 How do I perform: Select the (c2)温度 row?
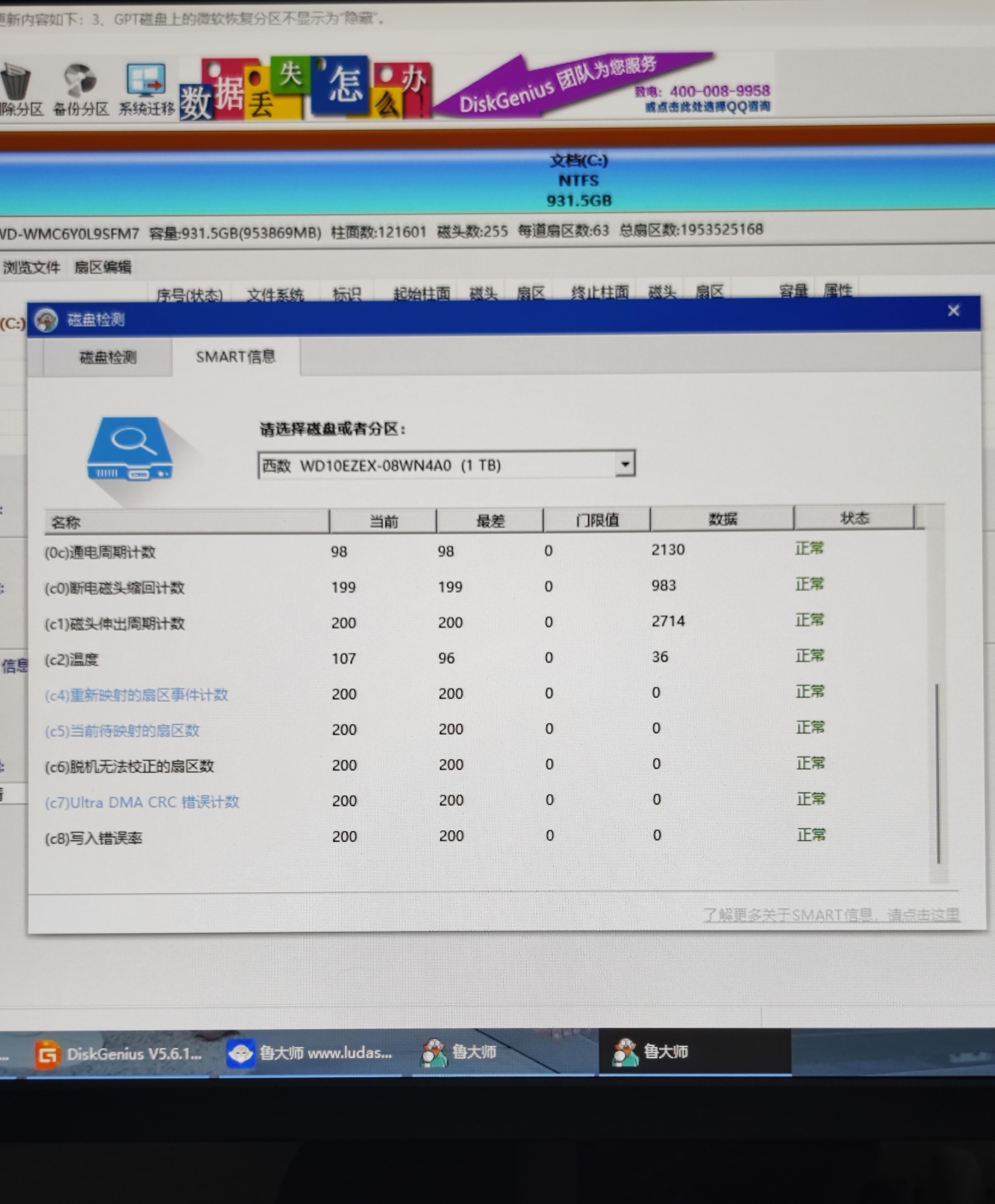click(x=484, y=658)
